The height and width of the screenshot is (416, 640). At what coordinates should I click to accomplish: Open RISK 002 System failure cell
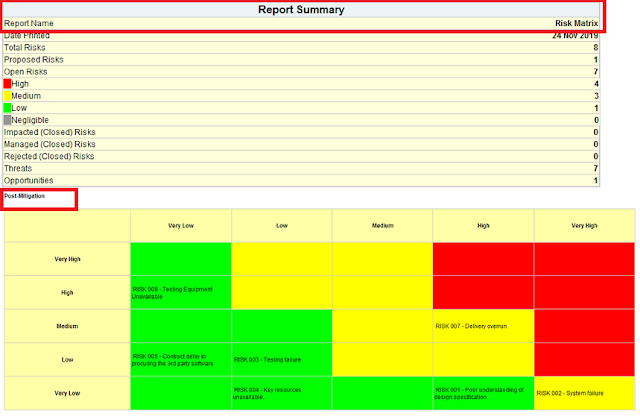point(584,393)
